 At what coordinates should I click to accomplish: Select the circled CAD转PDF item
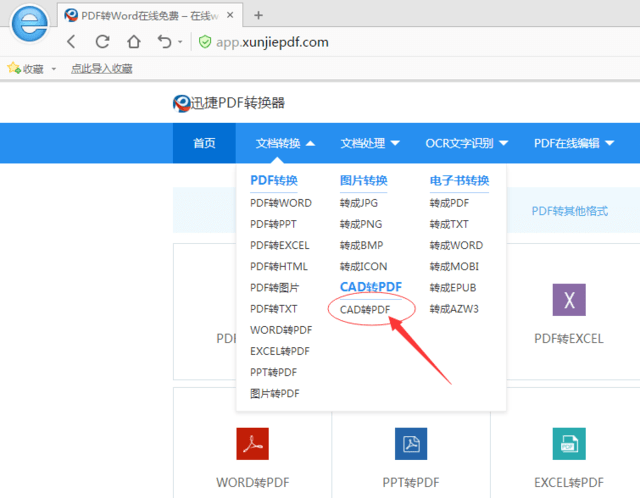click(365, 310)
